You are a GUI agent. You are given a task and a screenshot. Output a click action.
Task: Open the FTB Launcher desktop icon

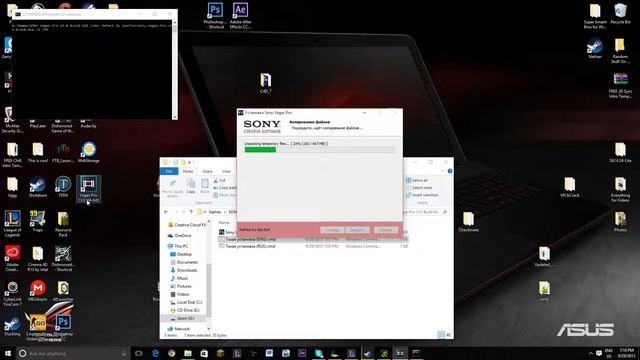(63, 152)
